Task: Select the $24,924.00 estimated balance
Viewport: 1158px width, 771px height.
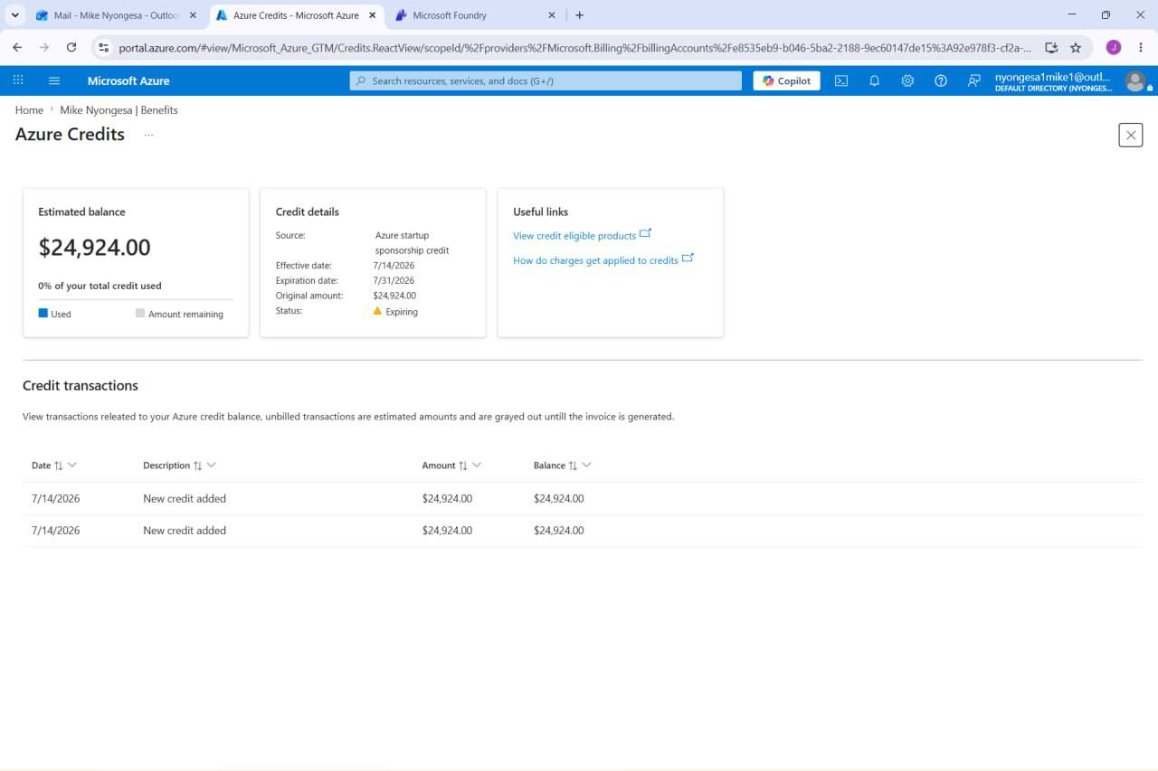Action: click(95, 247)
